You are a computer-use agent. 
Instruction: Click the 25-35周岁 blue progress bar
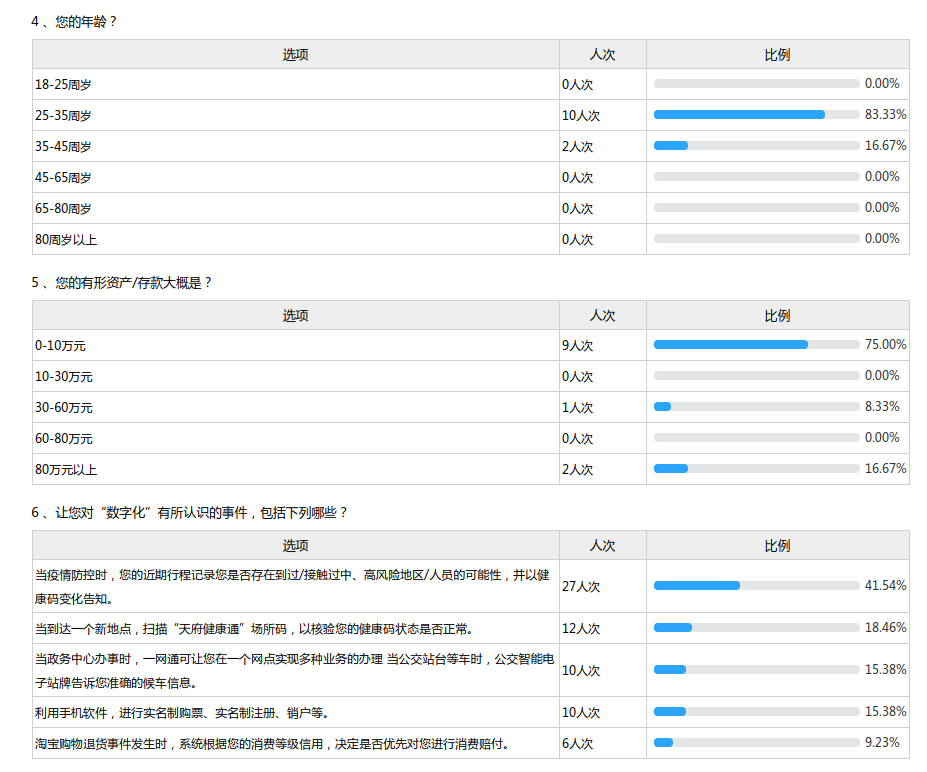[739, 115]
